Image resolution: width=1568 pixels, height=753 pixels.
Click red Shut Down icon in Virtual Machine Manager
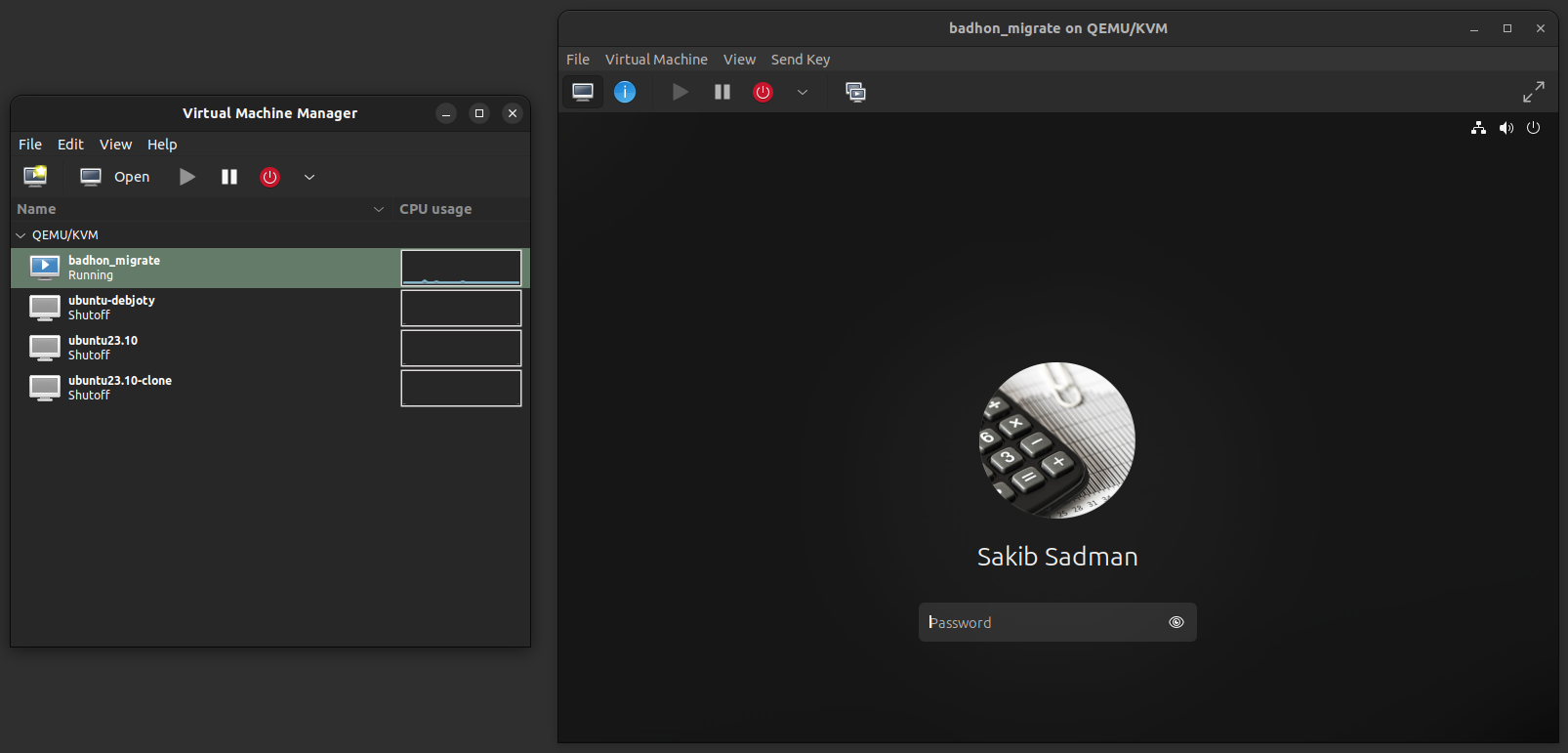pos(270,177)
